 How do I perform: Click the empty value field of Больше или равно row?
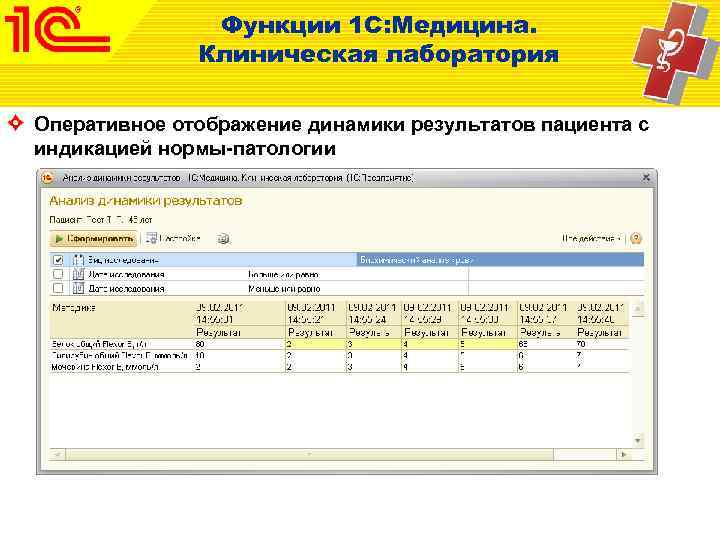[556, 275]
